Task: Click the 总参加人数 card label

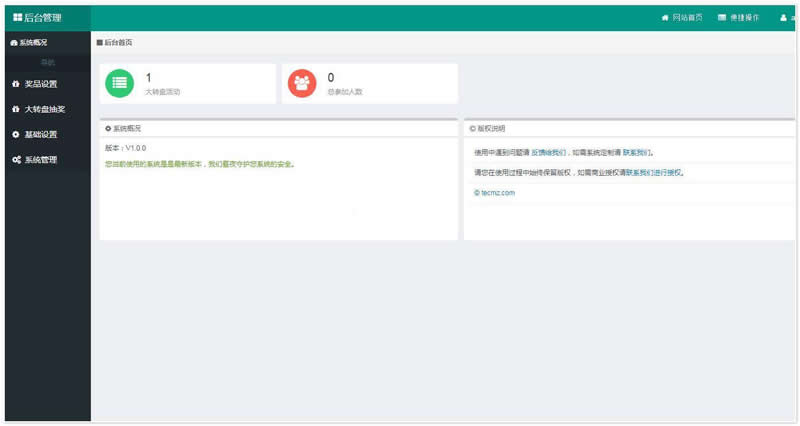Action: coord(345,92)
